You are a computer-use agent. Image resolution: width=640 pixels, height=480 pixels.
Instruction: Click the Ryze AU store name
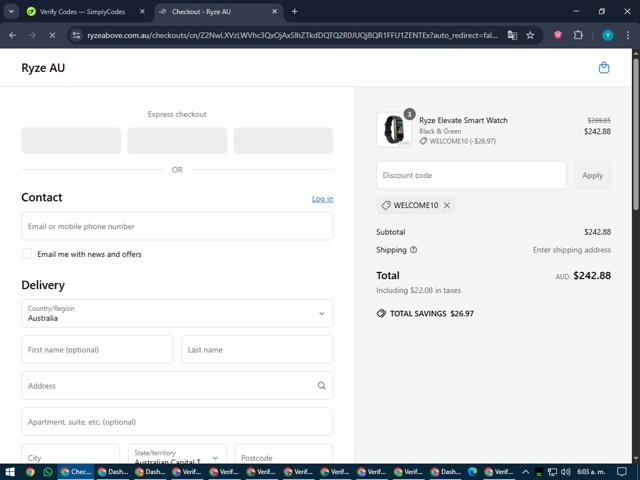(43, 68)
